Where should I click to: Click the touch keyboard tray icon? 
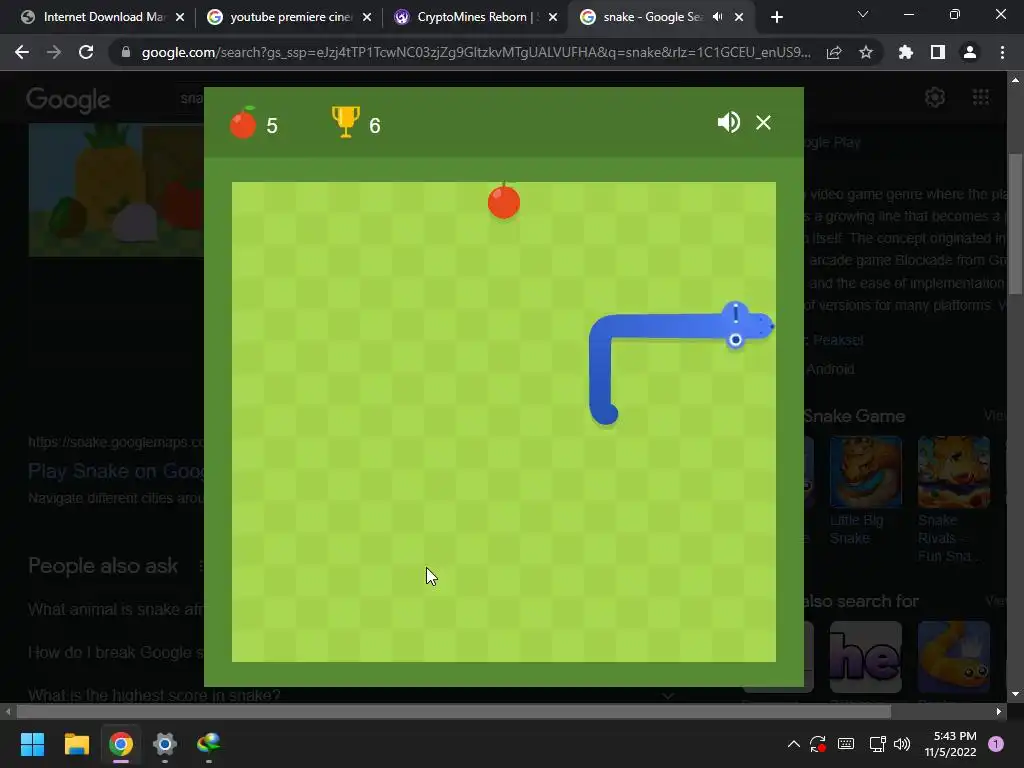click(846, 744)
